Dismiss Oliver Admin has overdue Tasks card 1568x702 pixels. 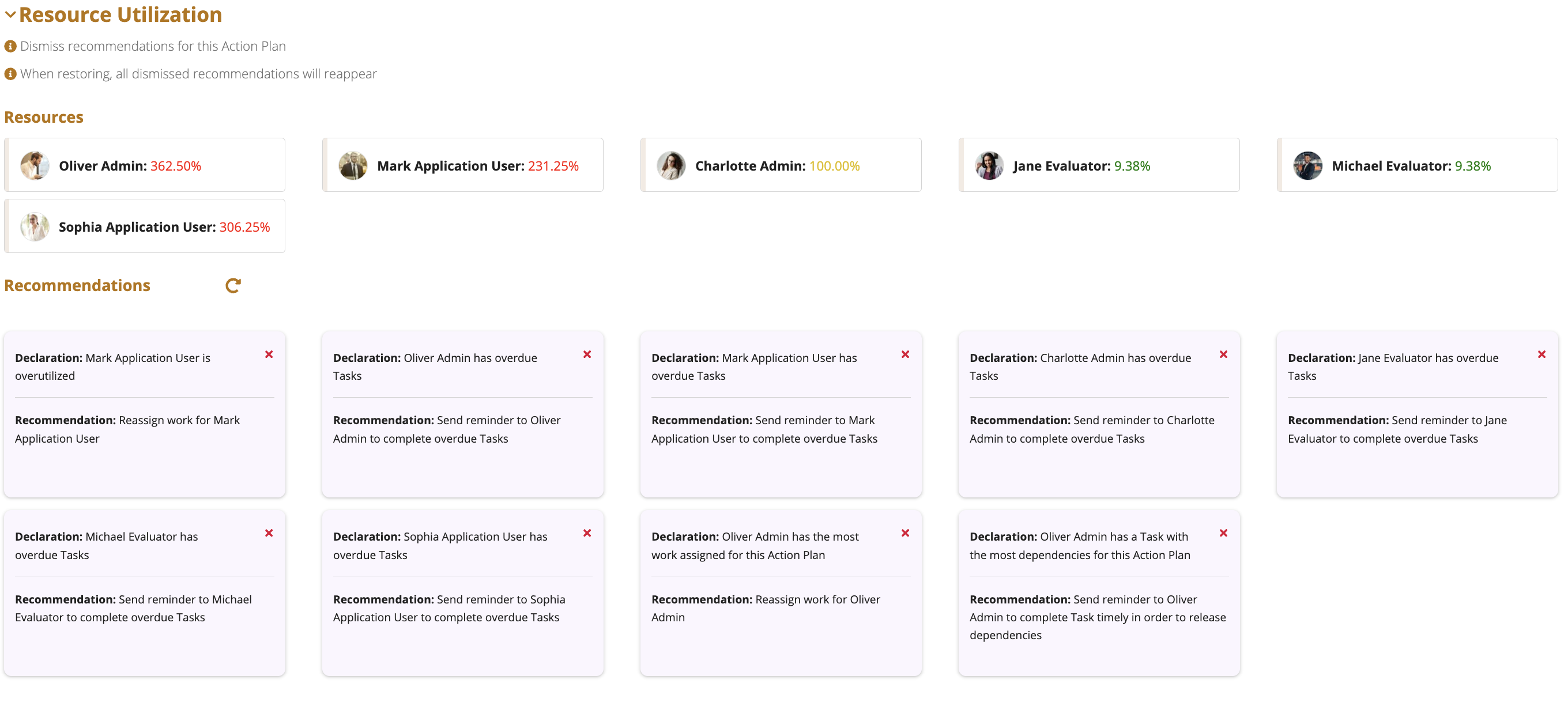click(587, 354)
